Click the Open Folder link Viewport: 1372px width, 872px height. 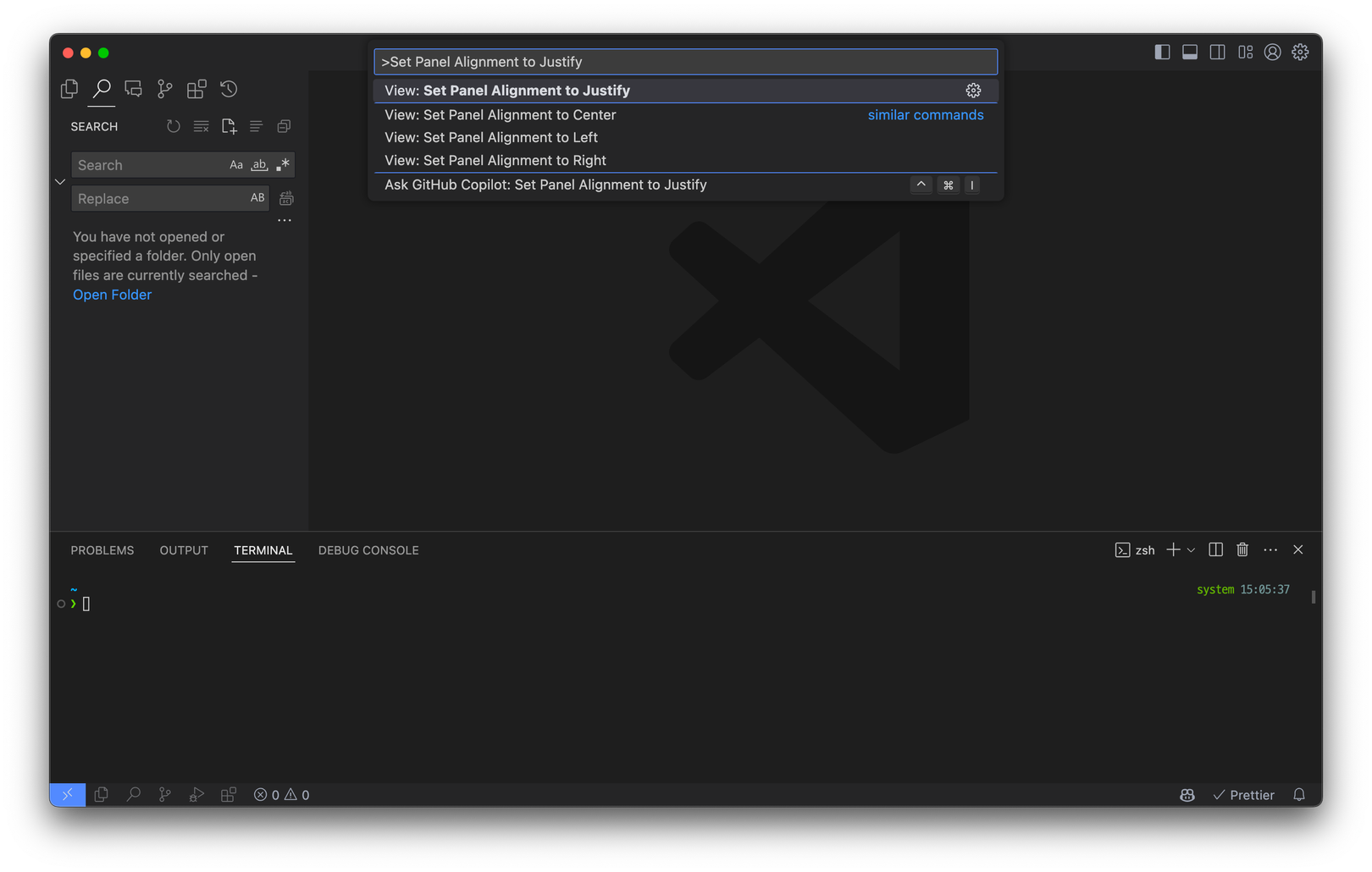click(x=112, y=295)
